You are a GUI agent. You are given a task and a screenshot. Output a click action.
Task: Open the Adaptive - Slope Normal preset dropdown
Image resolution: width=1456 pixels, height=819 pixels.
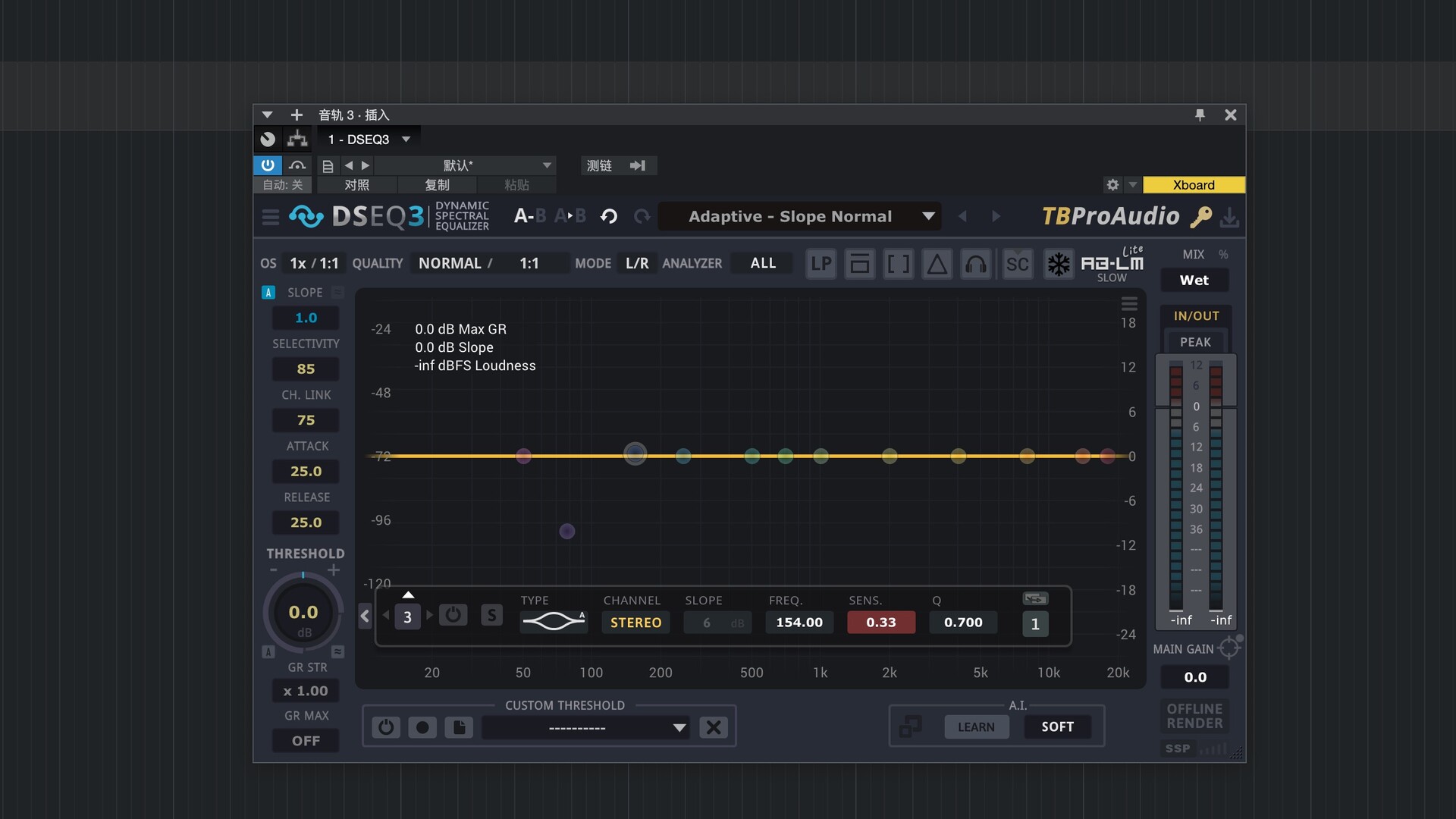tap(800, 217)
